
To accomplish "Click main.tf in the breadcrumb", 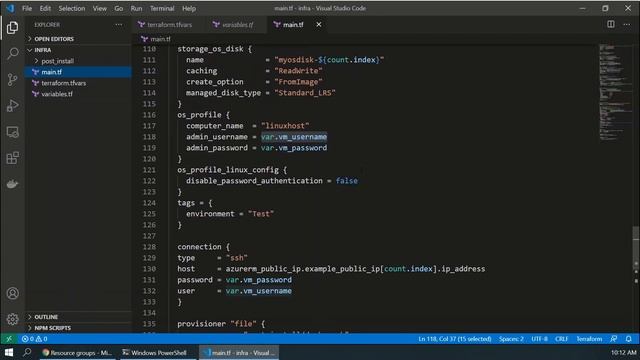I will pos(160,39).
